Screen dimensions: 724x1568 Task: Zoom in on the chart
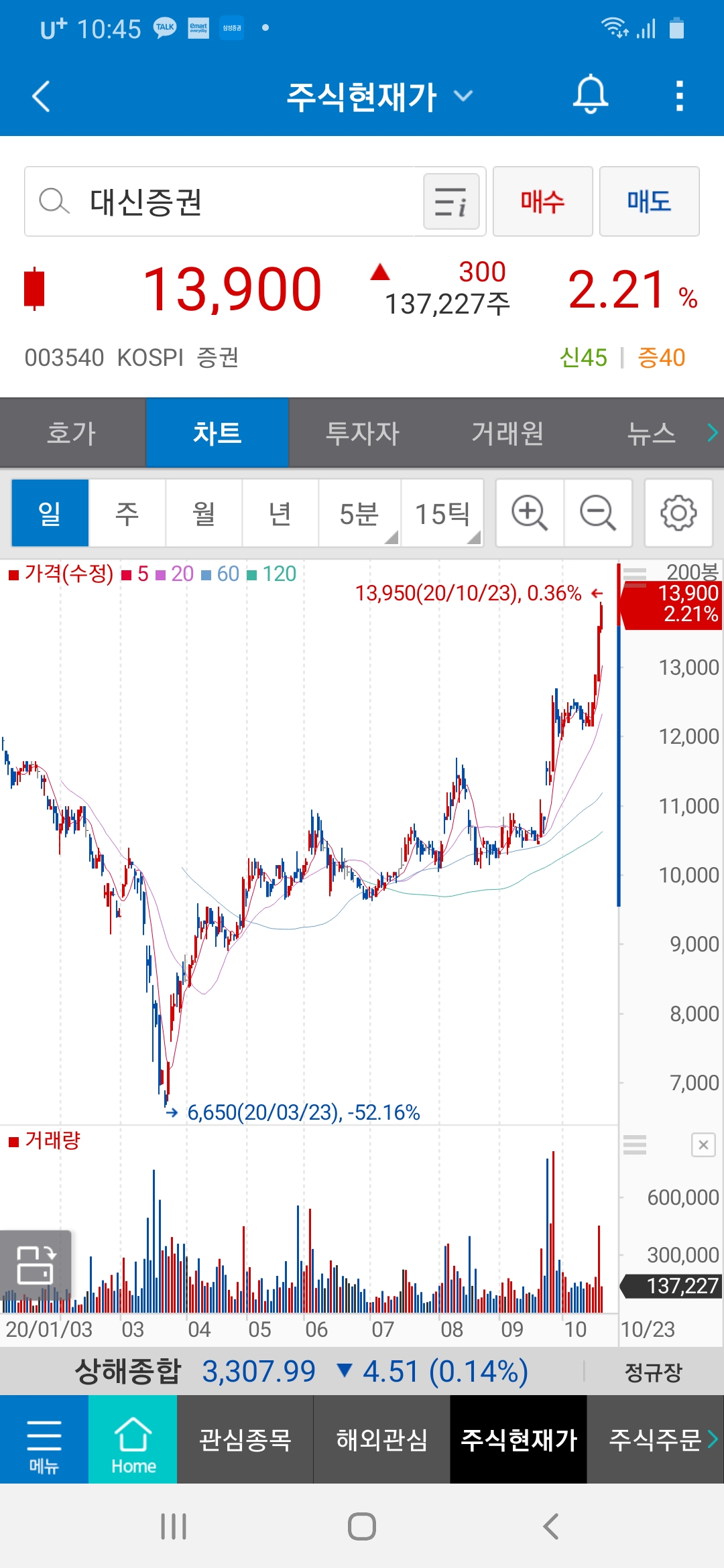[x=530, y=513]
